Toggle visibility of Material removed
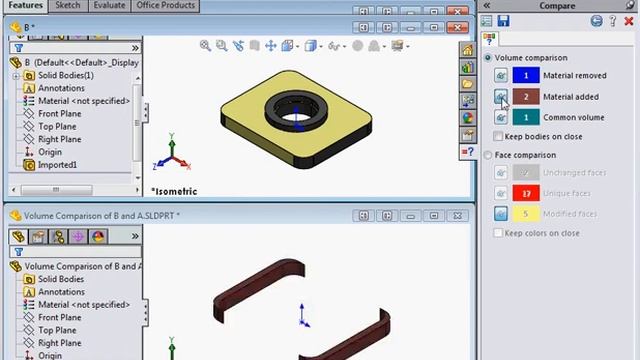This screenshot has height=360, width=640. [501, 75]
